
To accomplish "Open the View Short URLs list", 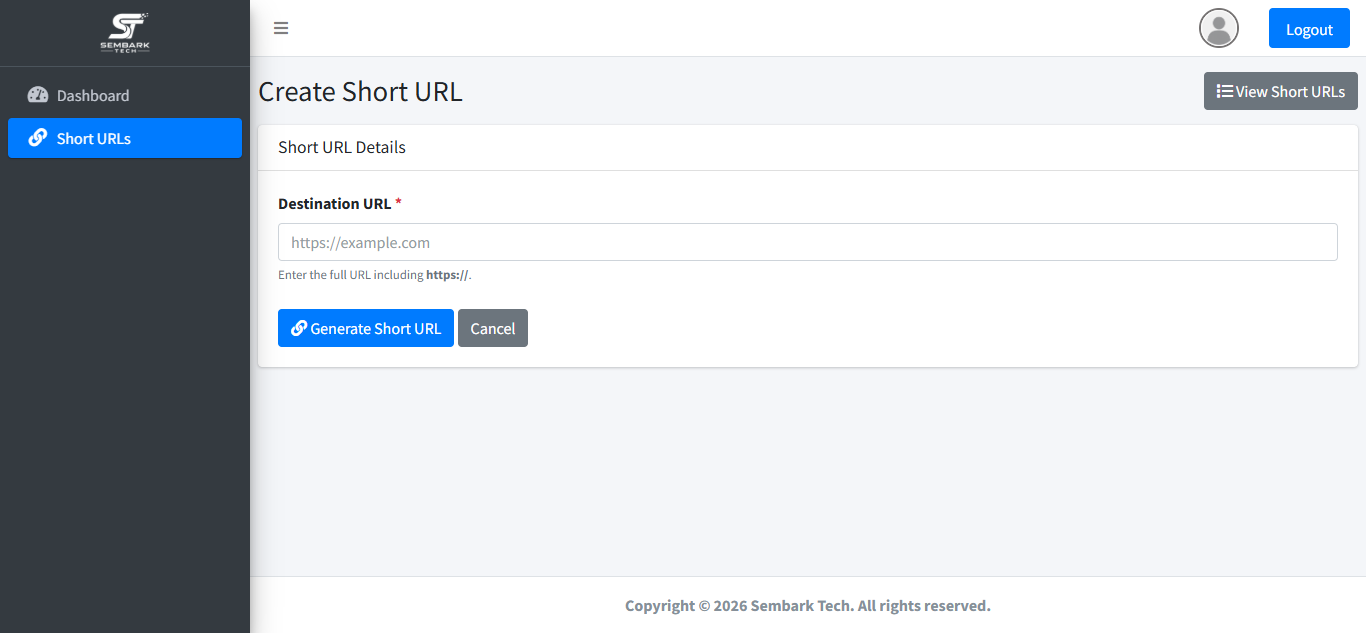I will [x=1281, y=91].
